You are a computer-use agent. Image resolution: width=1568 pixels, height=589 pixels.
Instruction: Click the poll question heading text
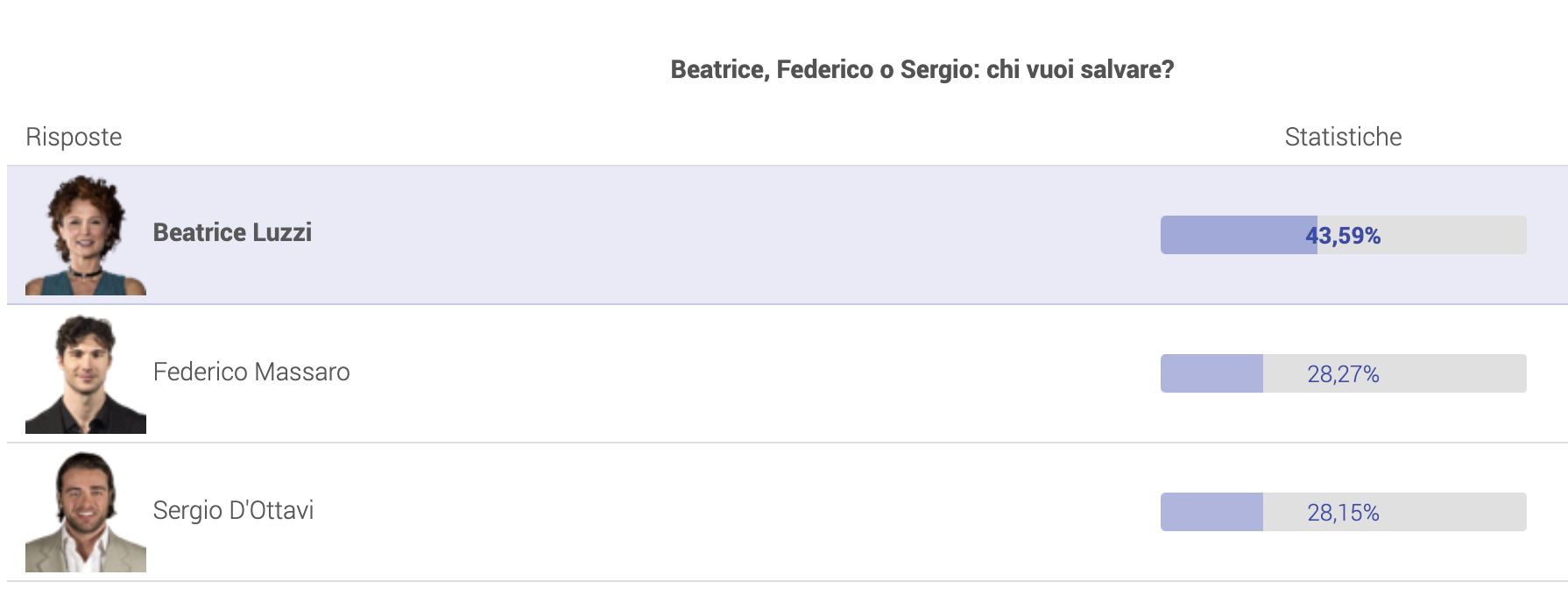point(922,69)
